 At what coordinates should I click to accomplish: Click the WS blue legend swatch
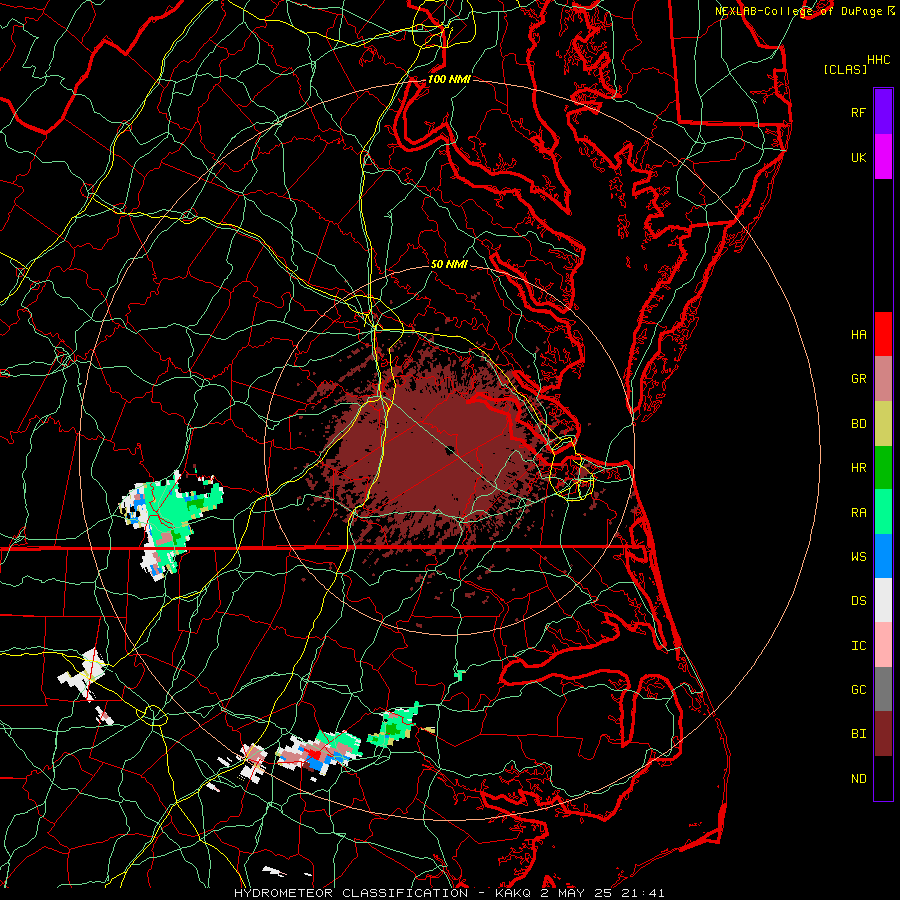pos(883,556)
